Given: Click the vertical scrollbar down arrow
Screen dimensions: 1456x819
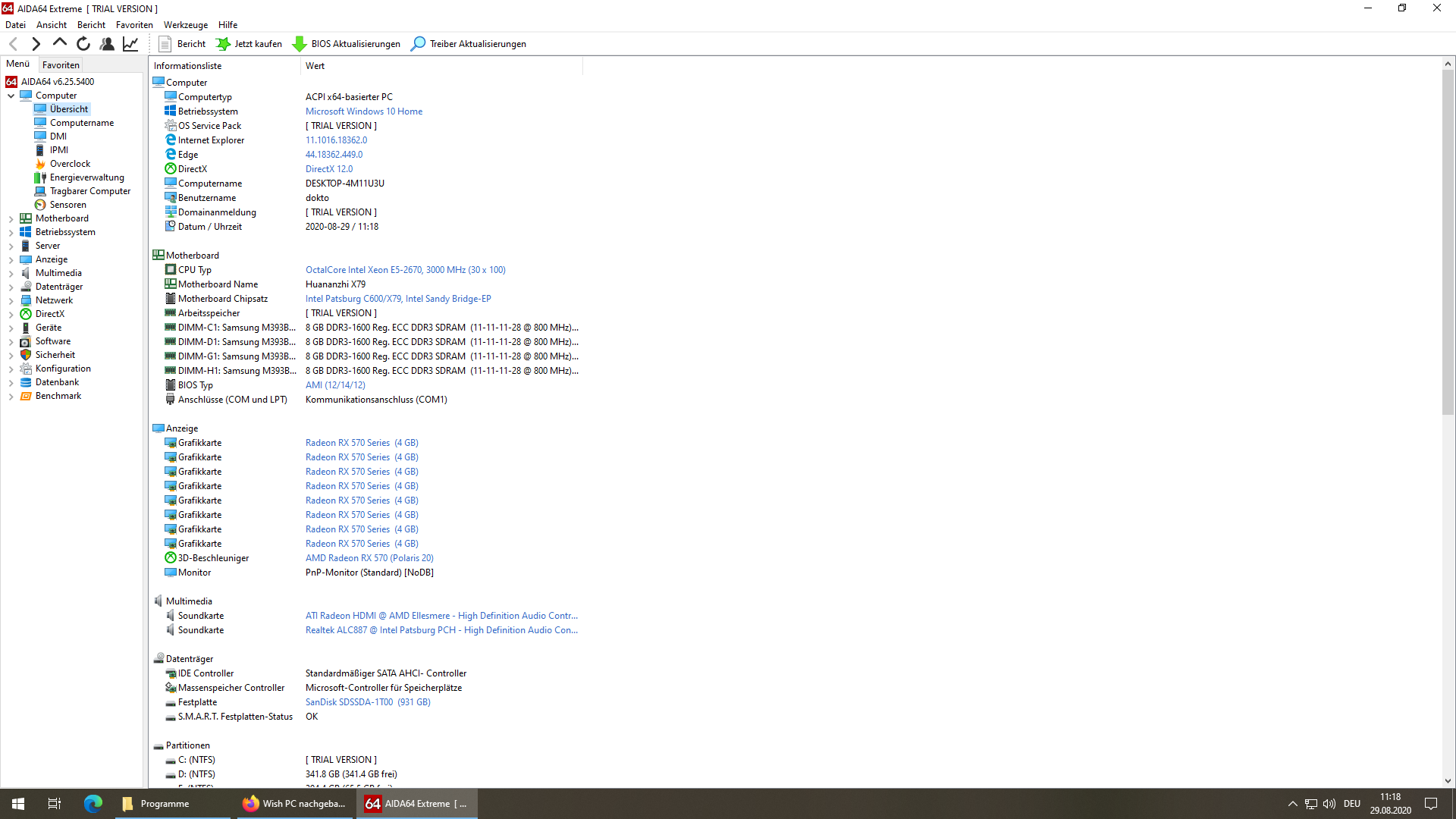Looking at the screenshot, I should (x=1448, y=781).
